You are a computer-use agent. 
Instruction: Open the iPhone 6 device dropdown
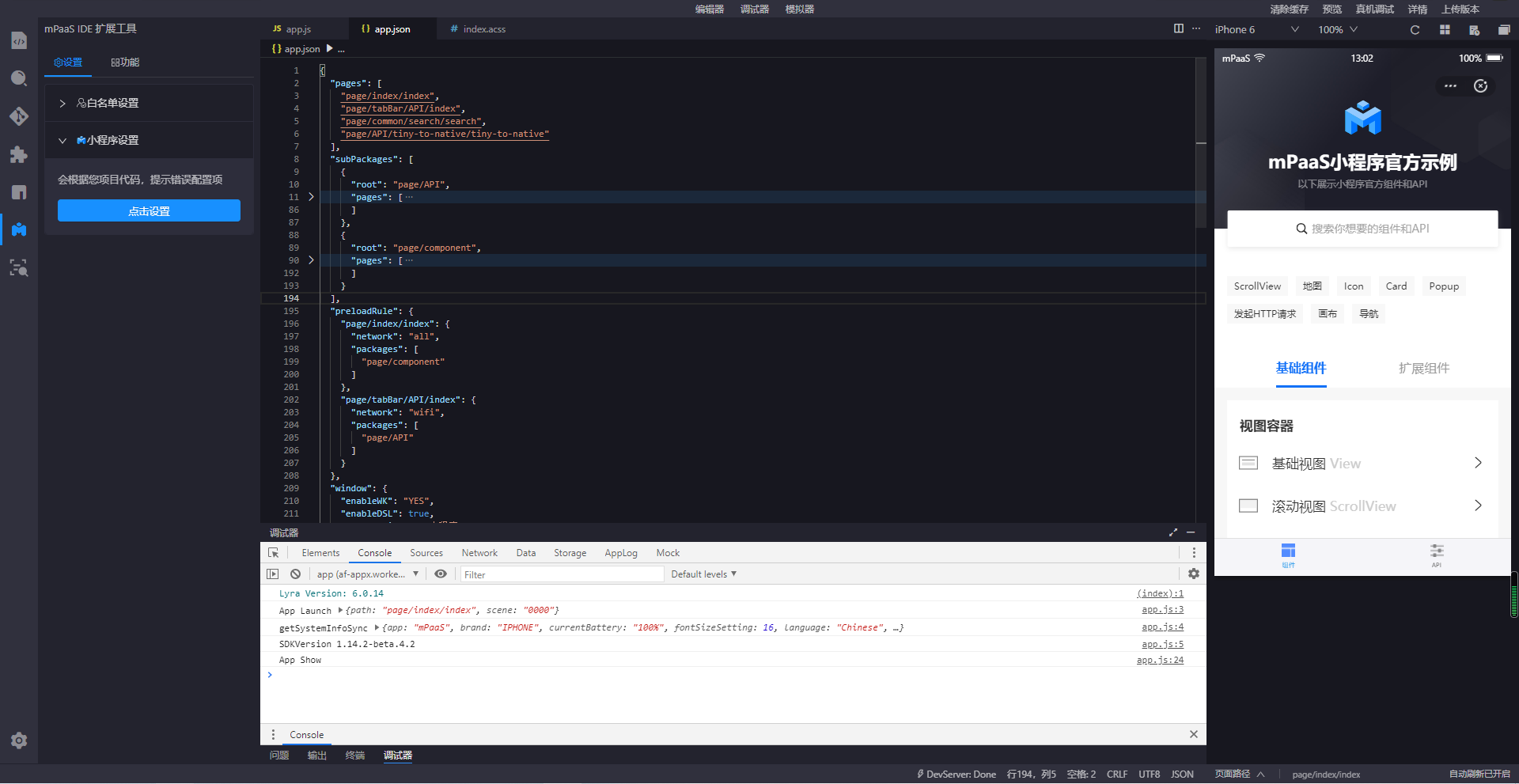[x=1256, y=30]
